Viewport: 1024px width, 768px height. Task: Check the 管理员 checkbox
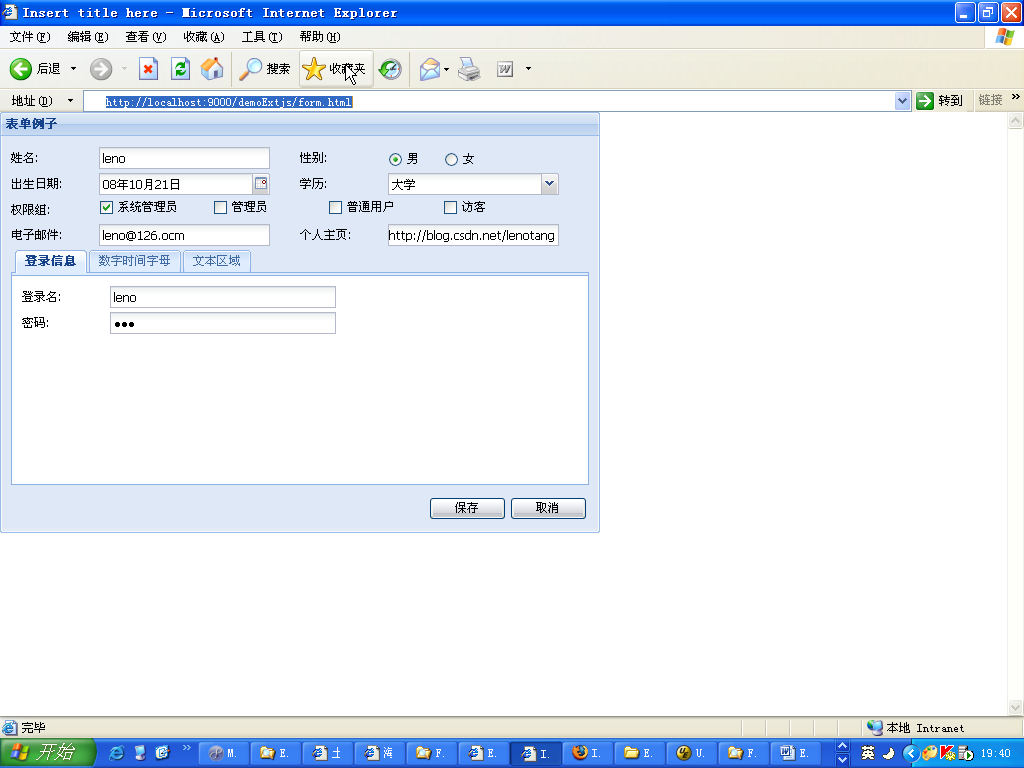click(220, 207)
